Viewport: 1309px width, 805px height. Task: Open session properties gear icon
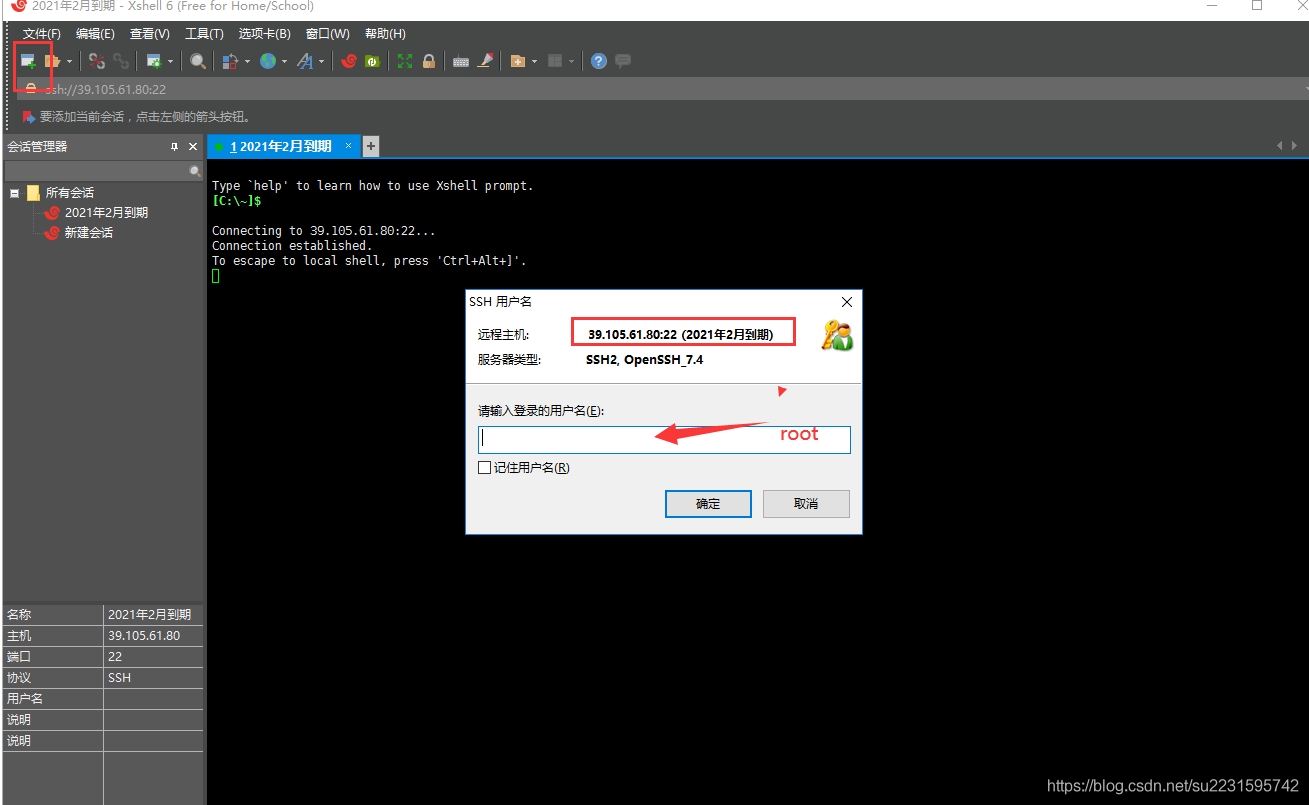coord(154,61)
